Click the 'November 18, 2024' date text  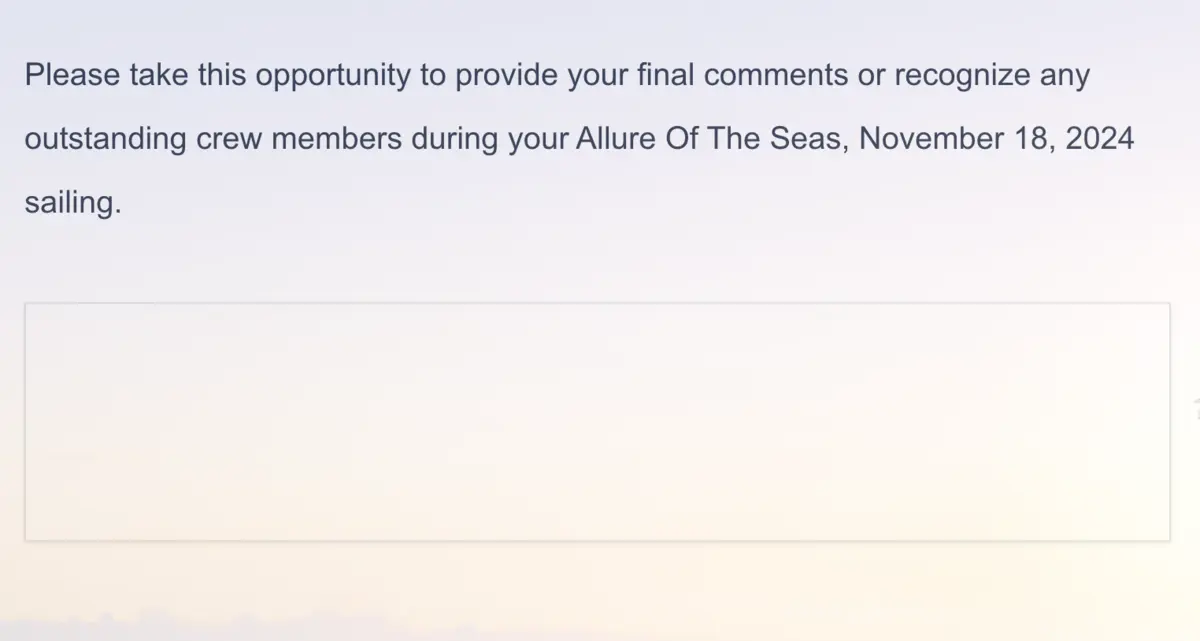pos(996,139)
